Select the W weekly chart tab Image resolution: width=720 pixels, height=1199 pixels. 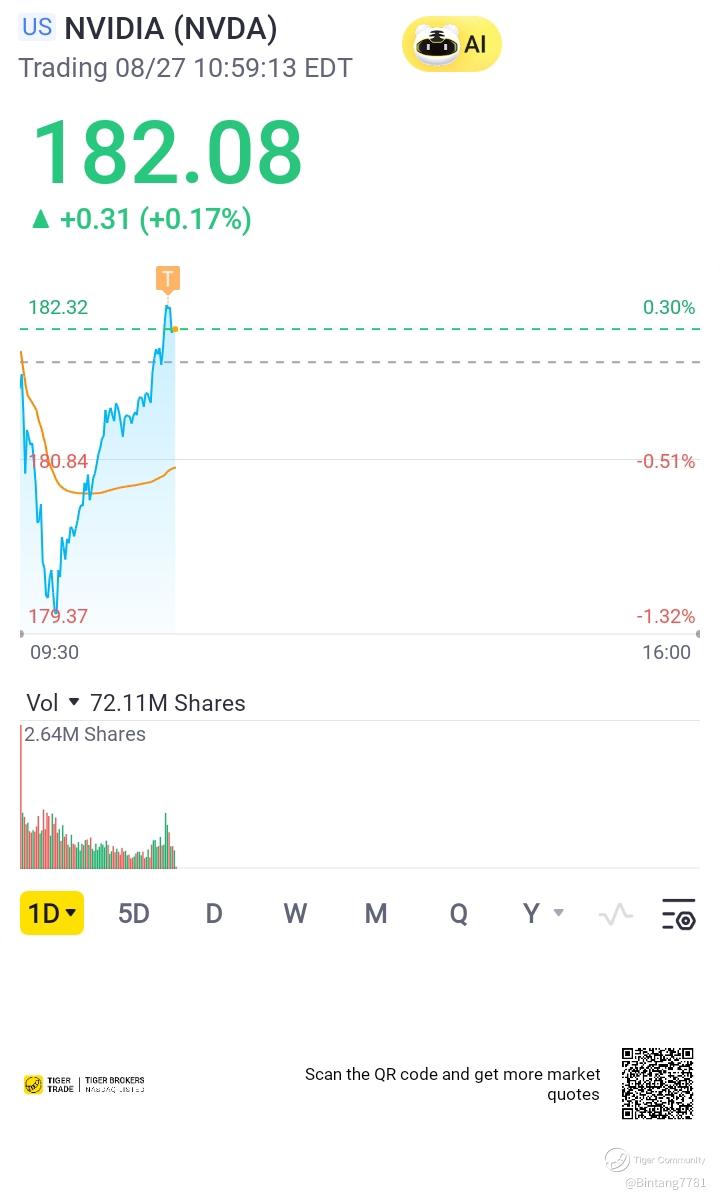click(294, 913)
